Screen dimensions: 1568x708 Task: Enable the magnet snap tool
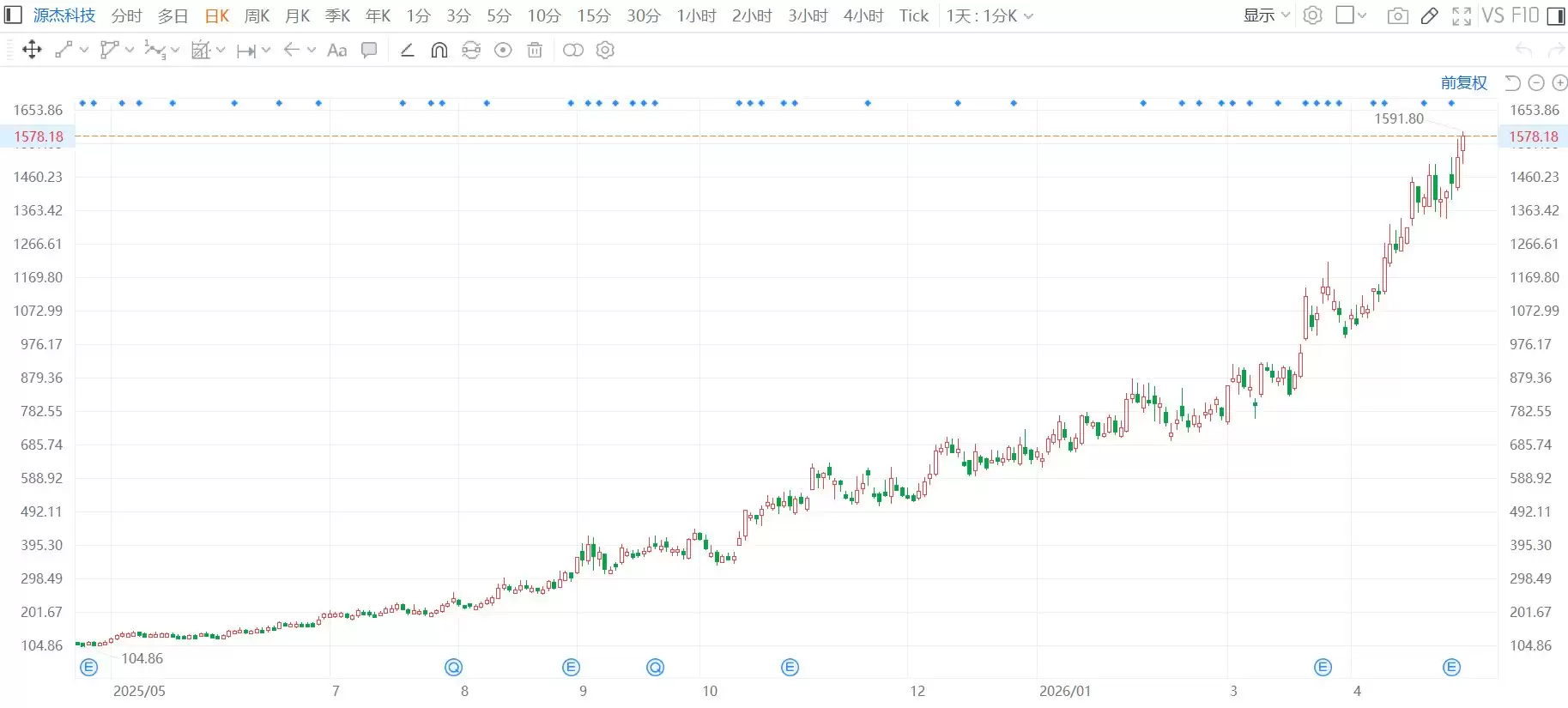[439, 50]
